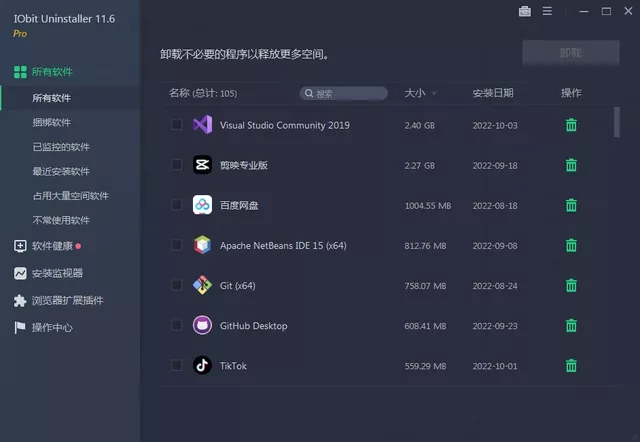Open the 软件健康 section

pyautogui.click(x=52, y=246)
